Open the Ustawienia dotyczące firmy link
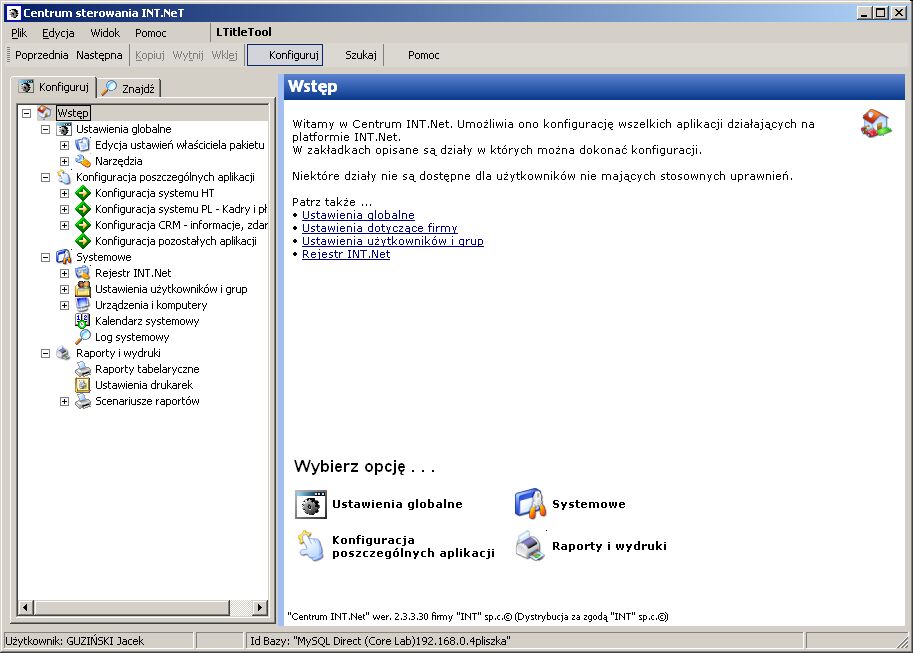 [x=380, y=228]
